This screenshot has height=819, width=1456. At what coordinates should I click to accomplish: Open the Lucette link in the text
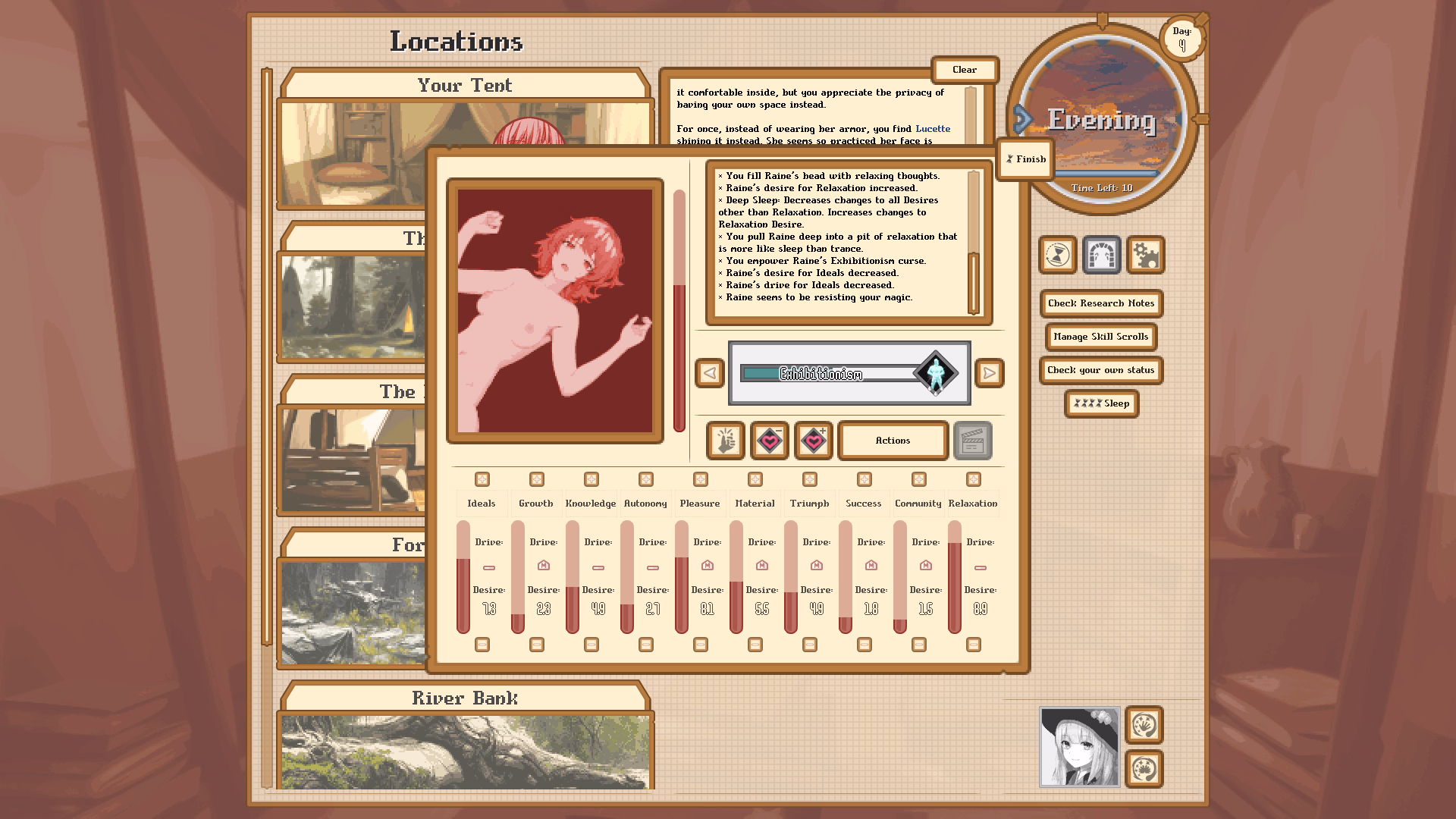pos(934,129)
